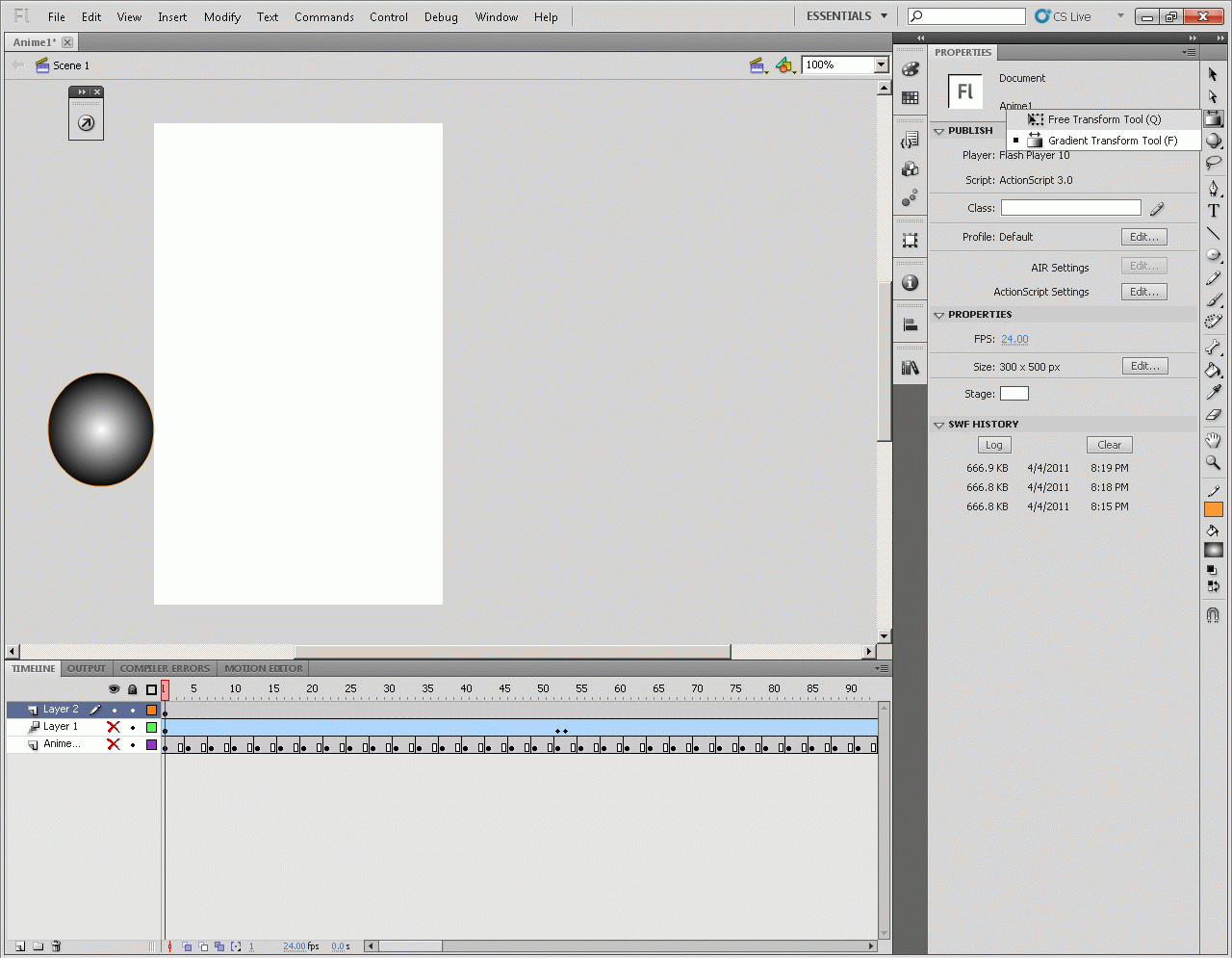Select the Paint Bucket tool
The height and width of the screenshot is (958, 1232).
(1213, 370)
